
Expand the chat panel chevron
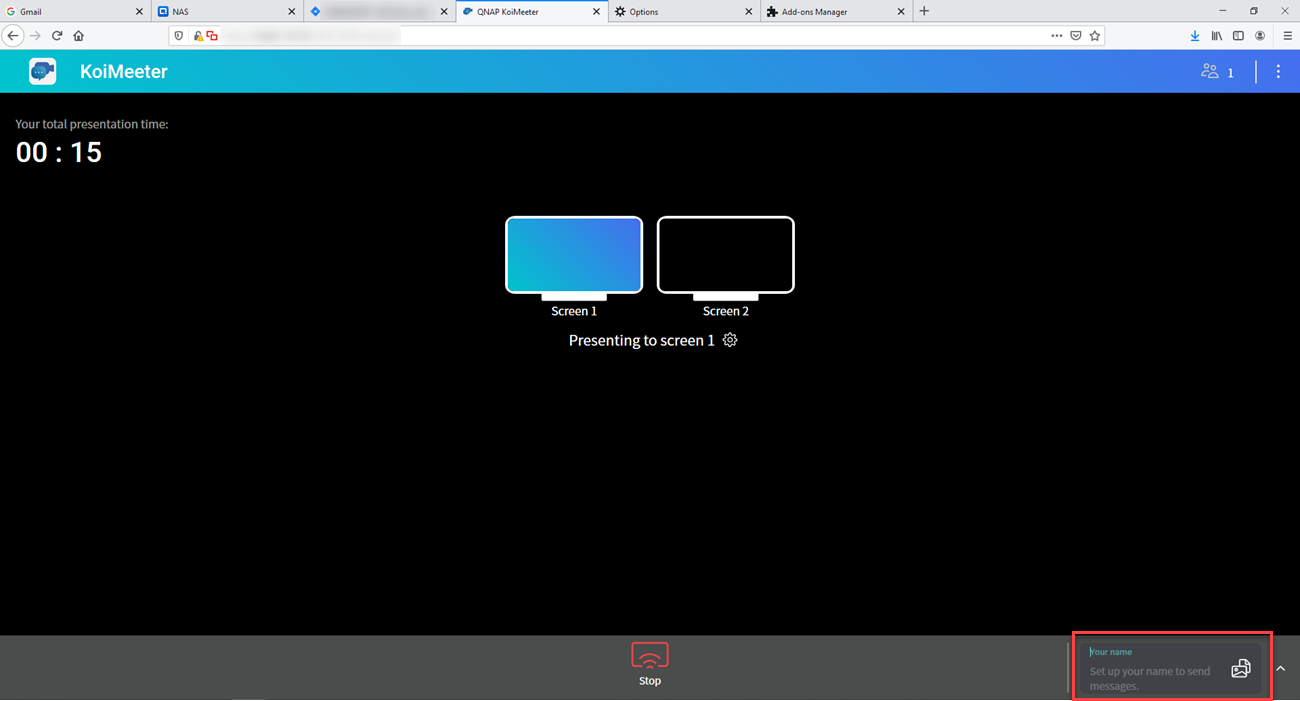click(1281, 668)
